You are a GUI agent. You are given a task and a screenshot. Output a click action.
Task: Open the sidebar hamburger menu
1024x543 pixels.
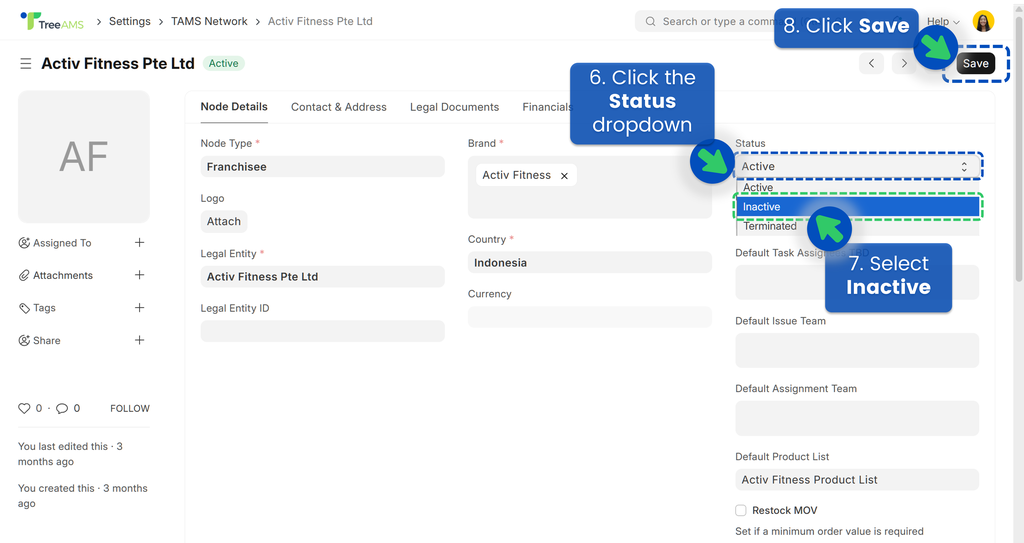coord(25,63)
